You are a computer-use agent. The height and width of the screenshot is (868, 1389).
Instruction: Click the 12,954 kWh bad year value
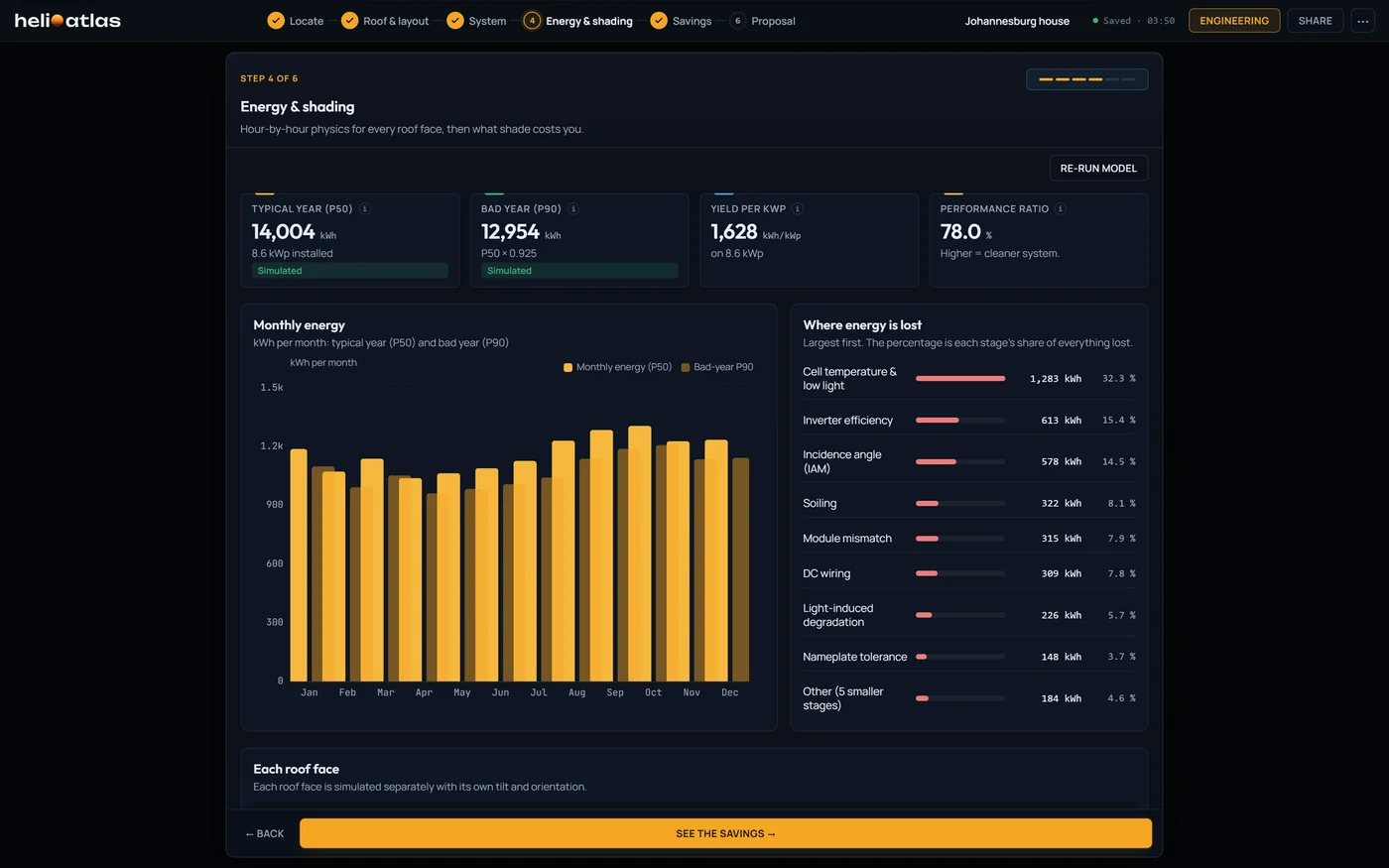pos(521,232)
